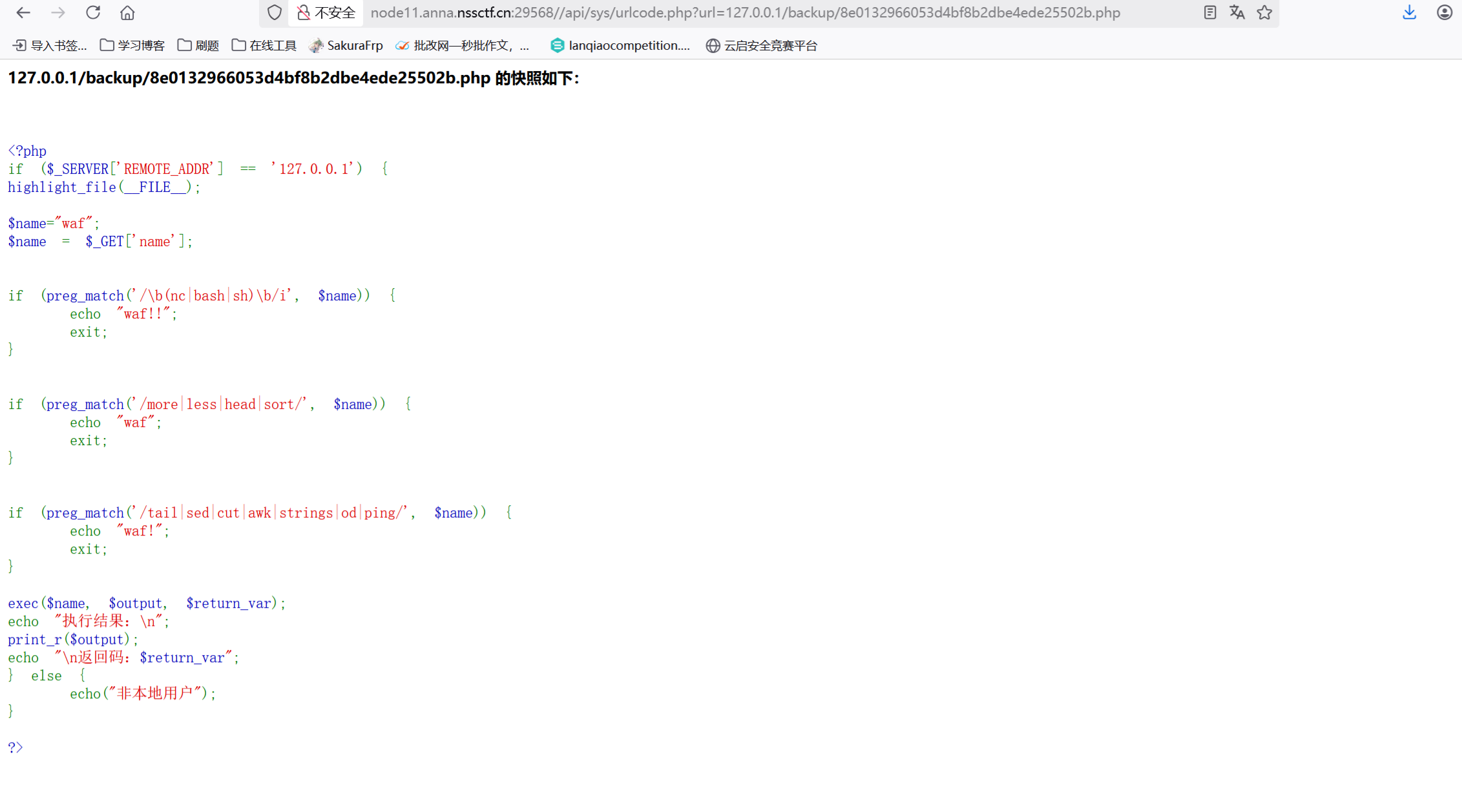Visit the lanqiaocompetition bookmark
Image resolution: width=1462 pixels, height=812 pixels.
tap(620, 45)
